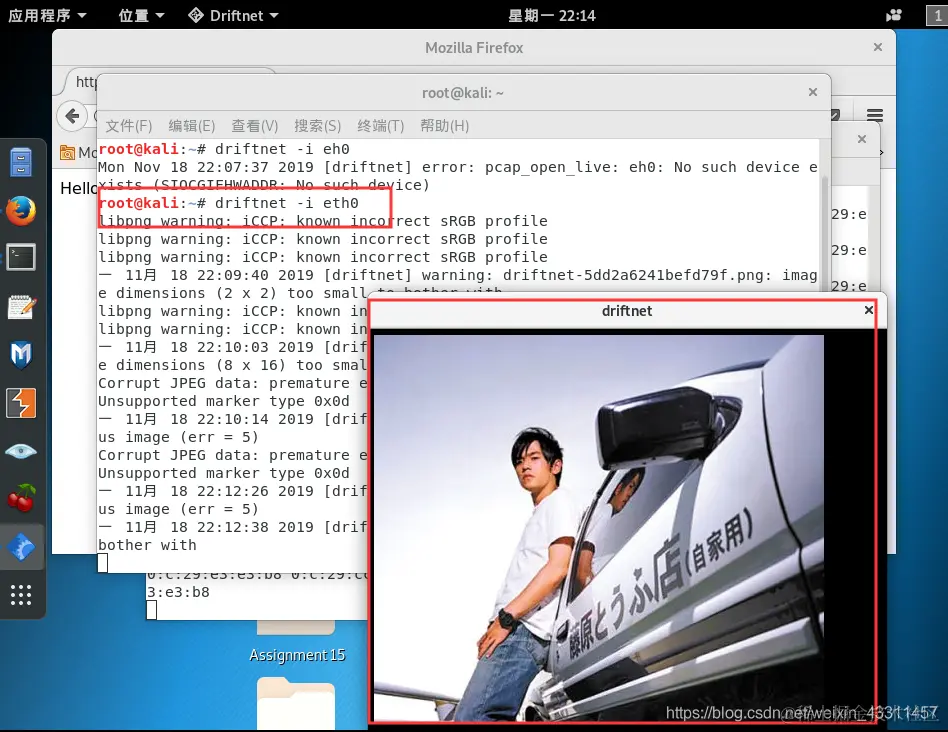Show all applications grid
Screen dimensions: 948x732
pos(21,595)
